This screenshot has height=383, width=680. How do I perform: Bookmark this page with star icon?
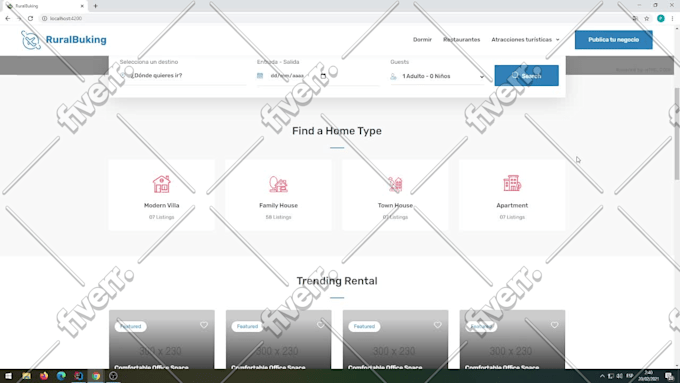(x=647, y=18)
